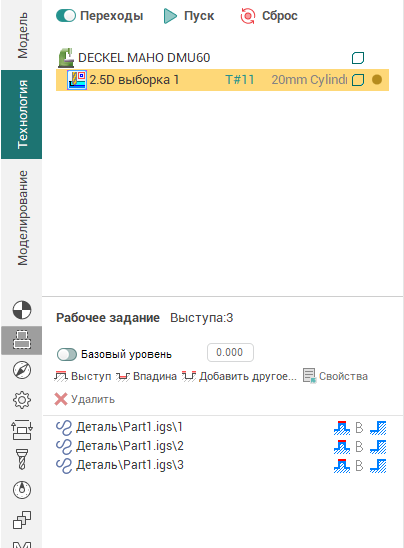Image resolution: width=404 pixels, height=548 pixels.
Task: Select the Технология tab
Action: [x=22, y=114]
